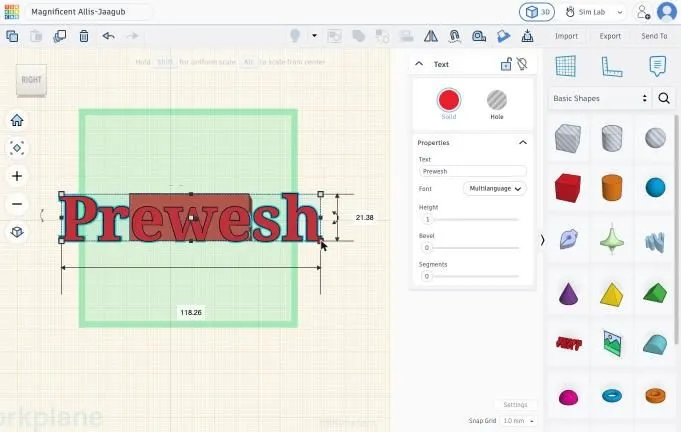Open the Multilanguage font dropdown
Screen dimensions: 681x432
coord(495,188)
